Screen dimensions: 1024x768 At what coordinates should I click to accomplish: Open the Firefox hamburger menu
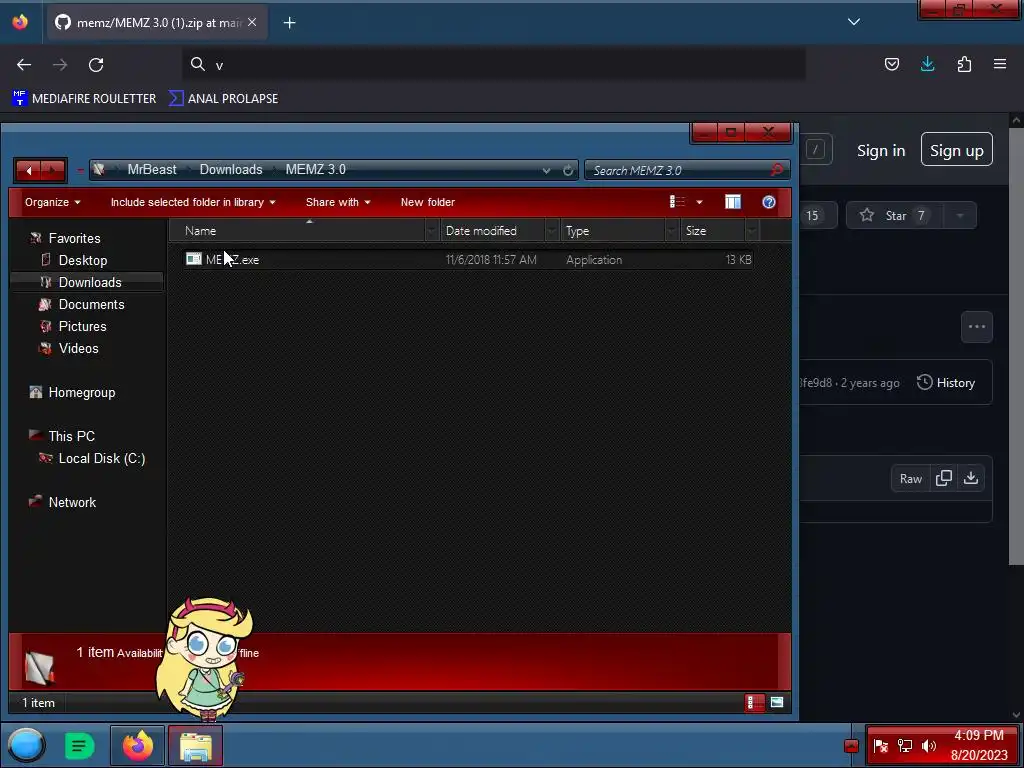tap(1000, 64)
